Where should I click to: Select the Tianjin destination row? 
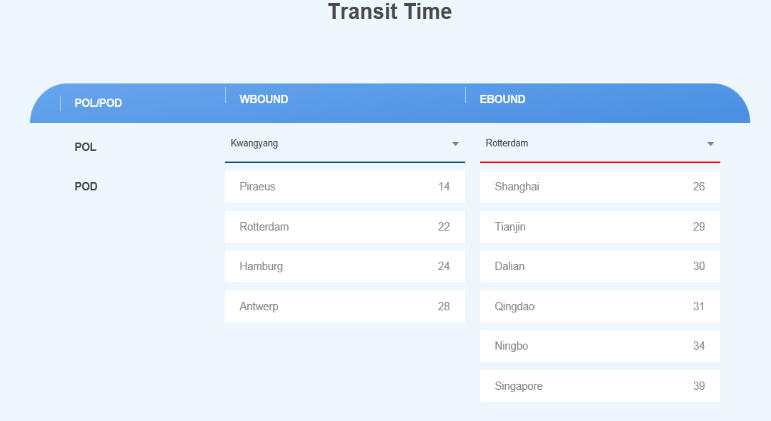(x=600, y=227)
